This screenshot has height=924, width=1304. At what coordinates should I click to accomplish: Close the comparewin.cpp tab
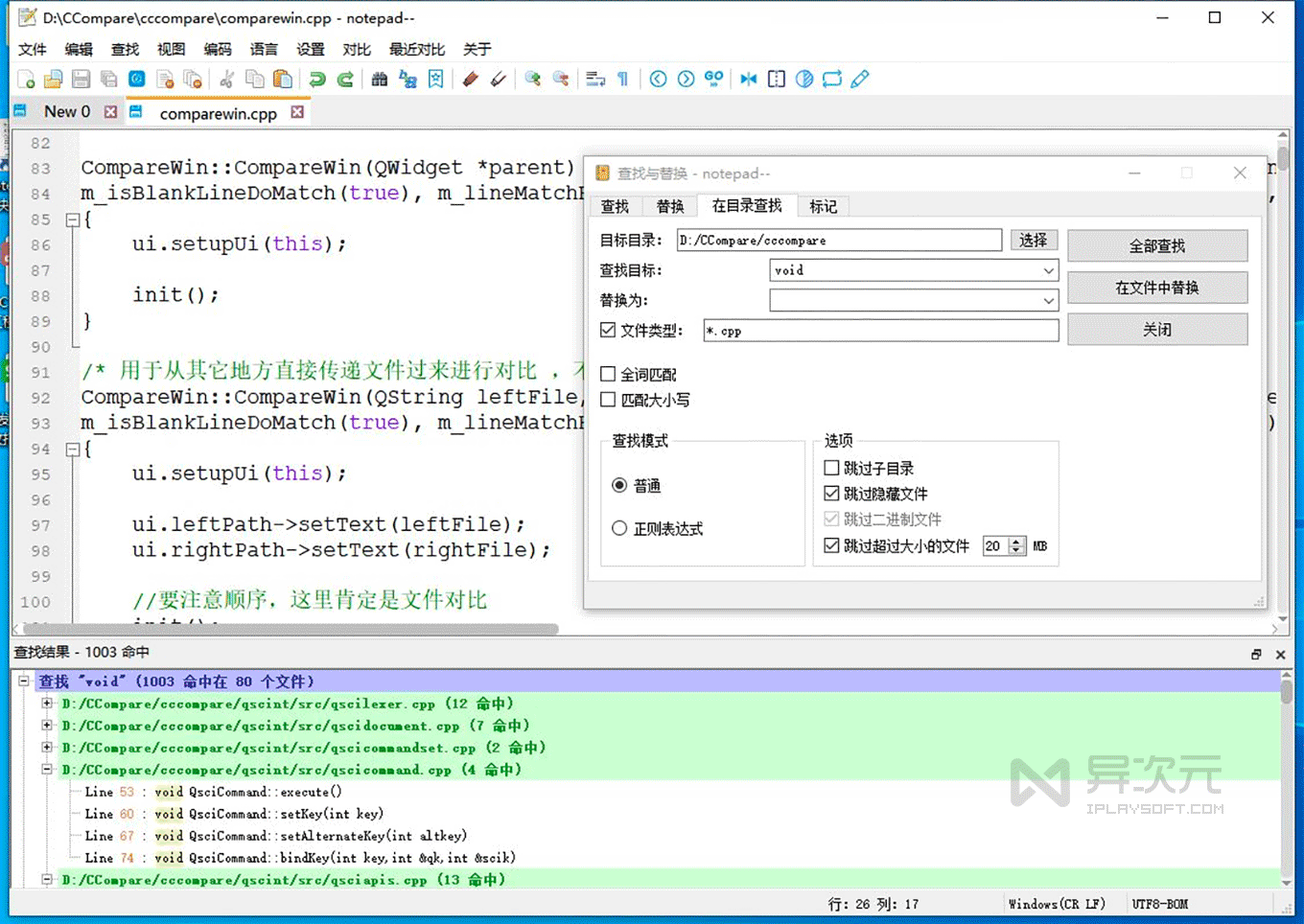[x=297, y=112]
